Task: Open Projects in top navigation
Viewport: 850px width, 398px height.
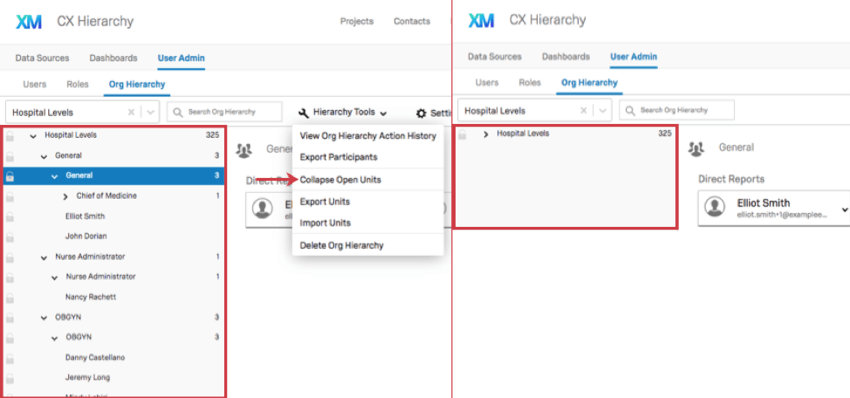Action: click(x=357, y=21)
